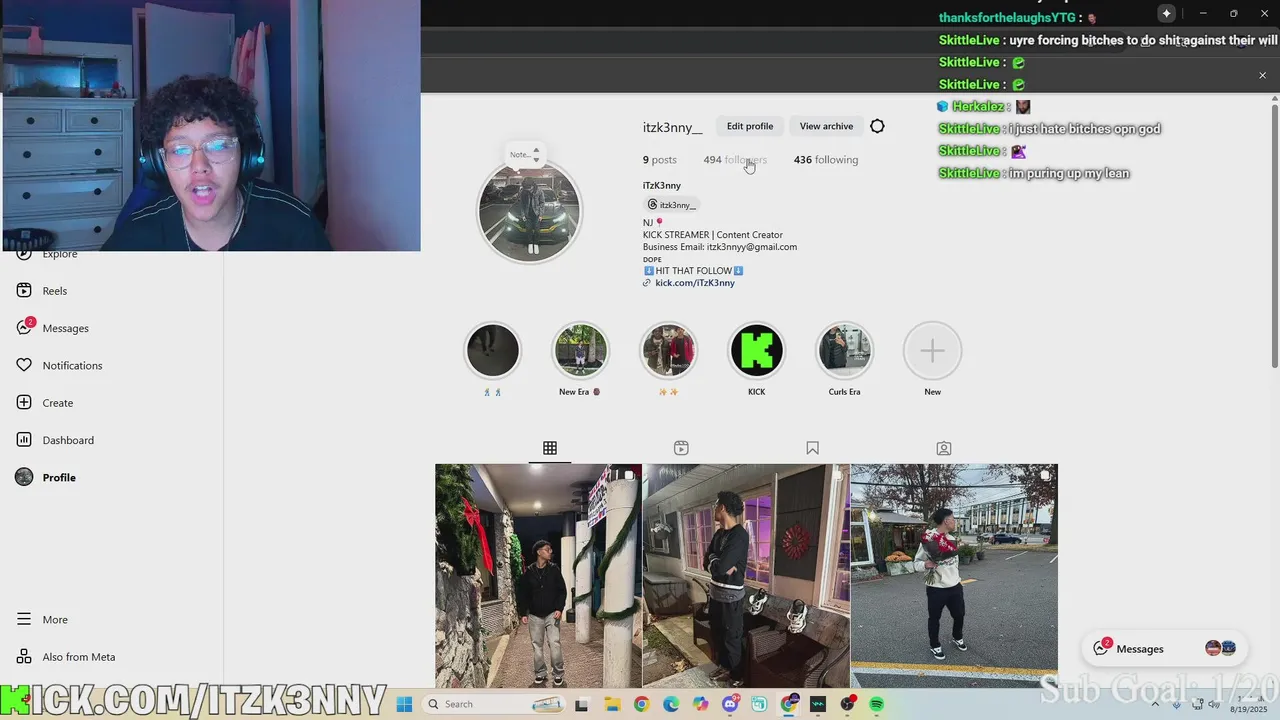
Task: Open OBS Studio from the taskbar
Action: click(848, 704)
